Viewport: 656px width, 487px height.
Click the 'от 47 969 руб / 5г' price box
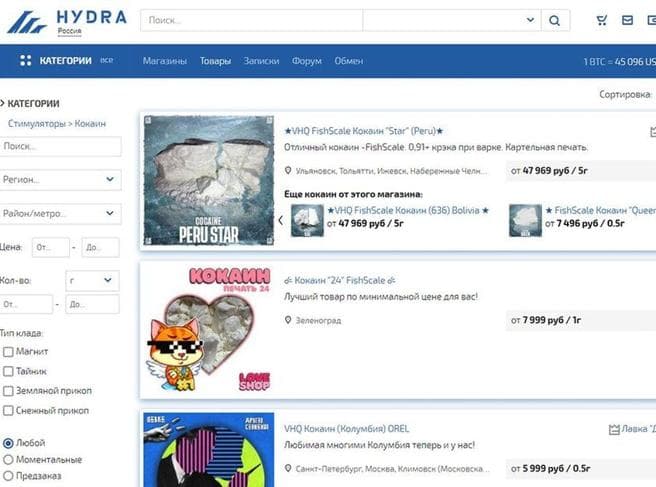(581, 171)
